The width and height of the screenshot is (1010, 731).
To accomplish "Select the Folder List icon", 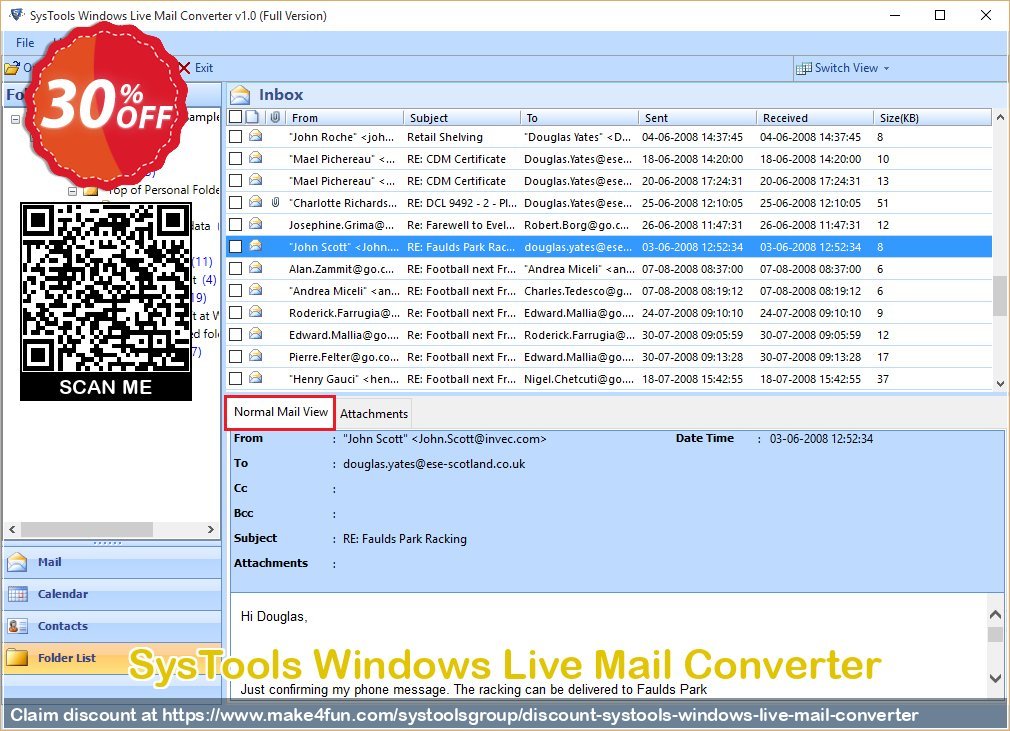I will [x=18, y=658].
